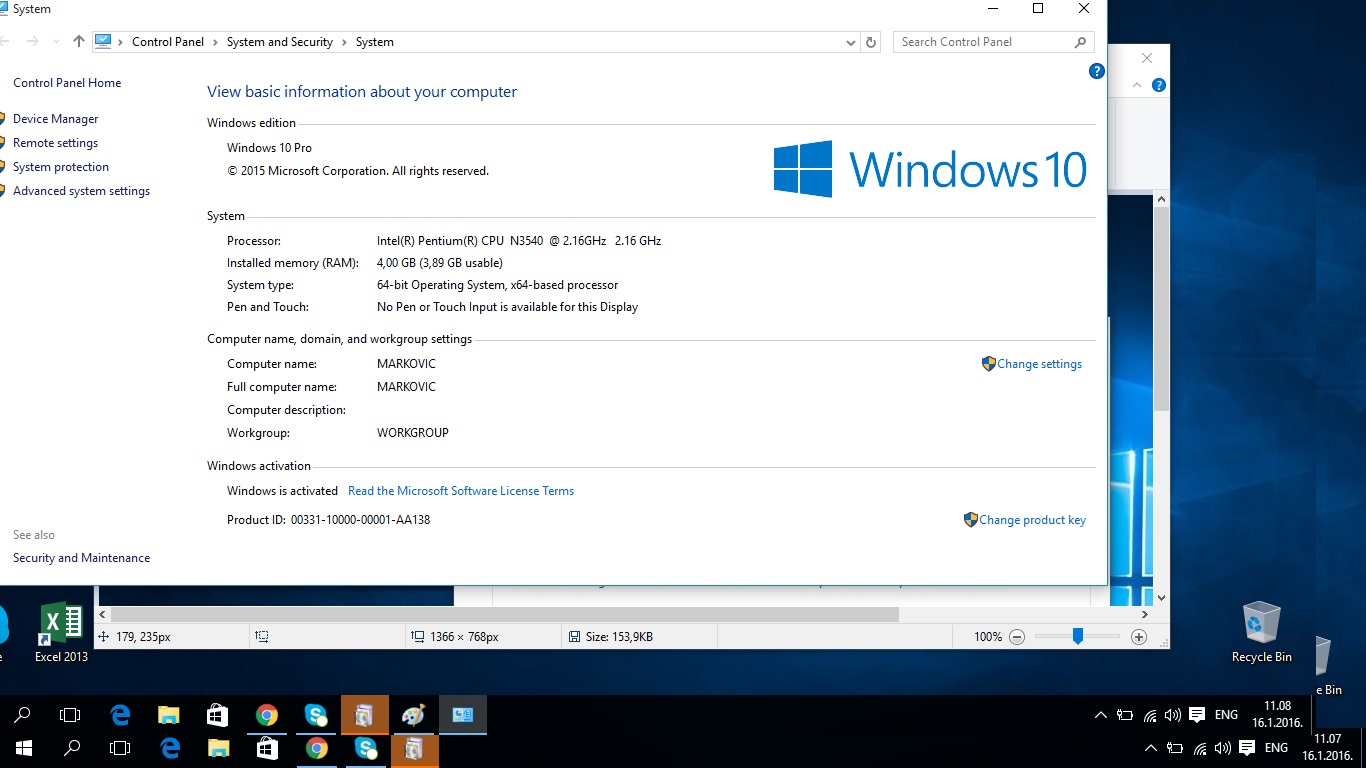The width and height of the screenshot is (1366, 768).
Task: Open help in the System window
Action: 1096,71
